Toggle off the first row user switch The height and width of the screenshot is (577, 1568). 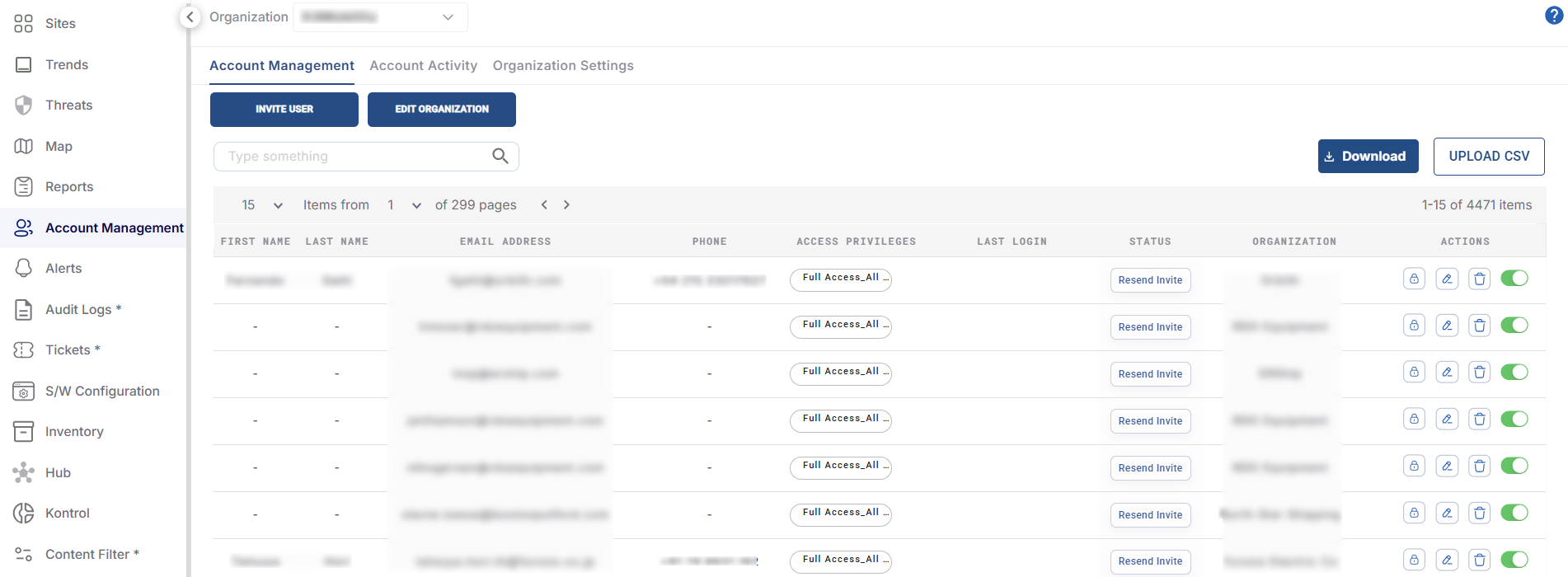click(x=1514, y=279)
